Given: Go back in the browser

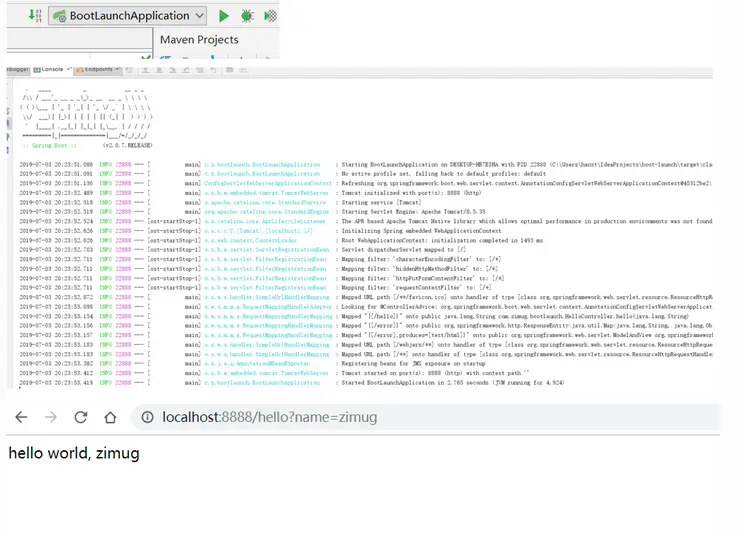Looking at the screenshot, I should (x=21, y=417).
